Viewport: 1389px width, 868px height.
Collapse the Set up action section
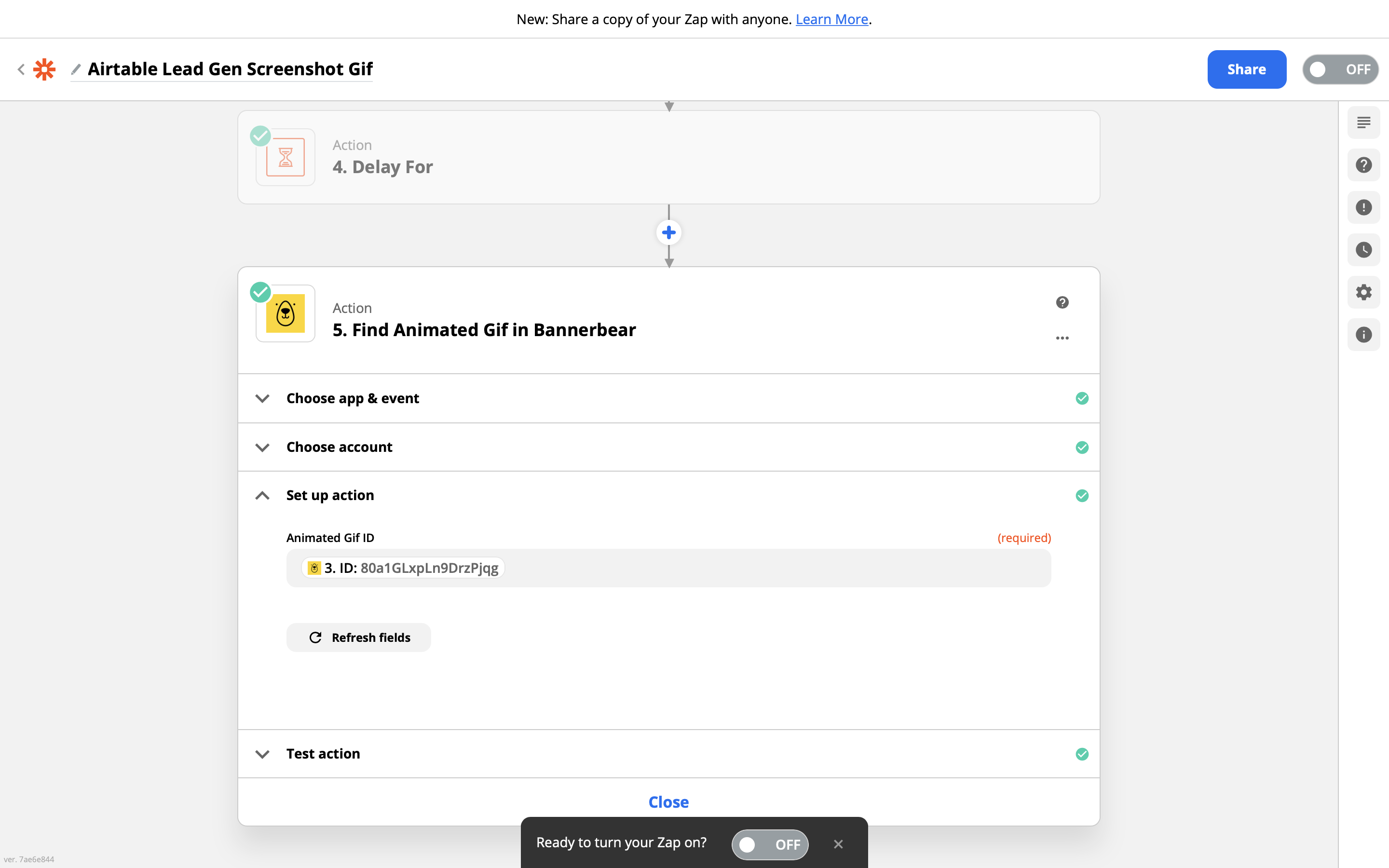click(329, 495)
